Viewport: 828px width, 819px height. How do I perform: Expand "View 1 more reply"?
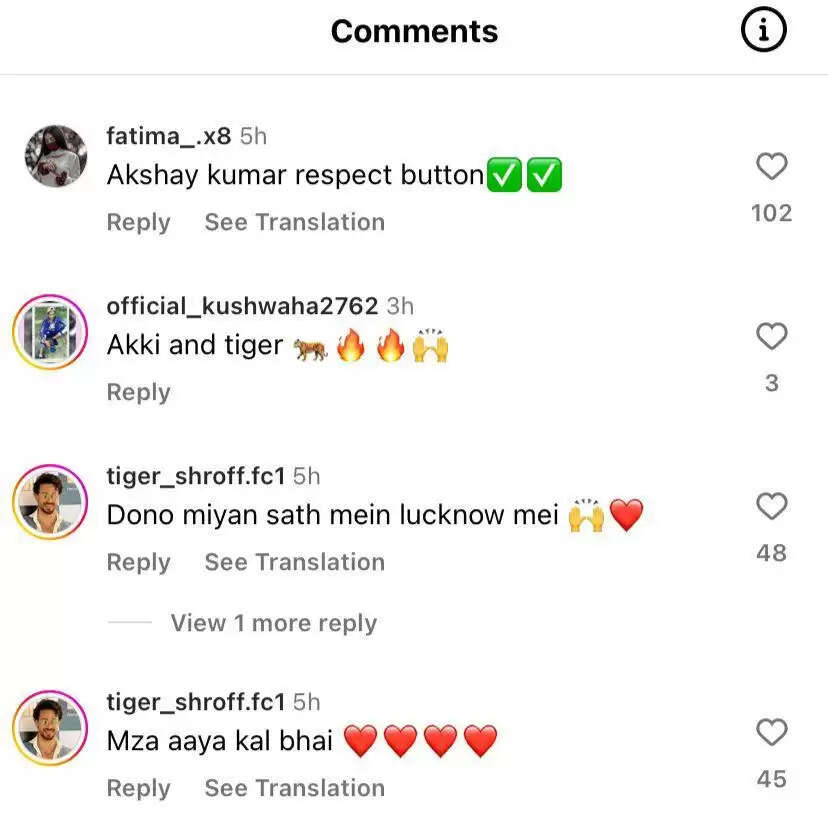coord(273,623)
